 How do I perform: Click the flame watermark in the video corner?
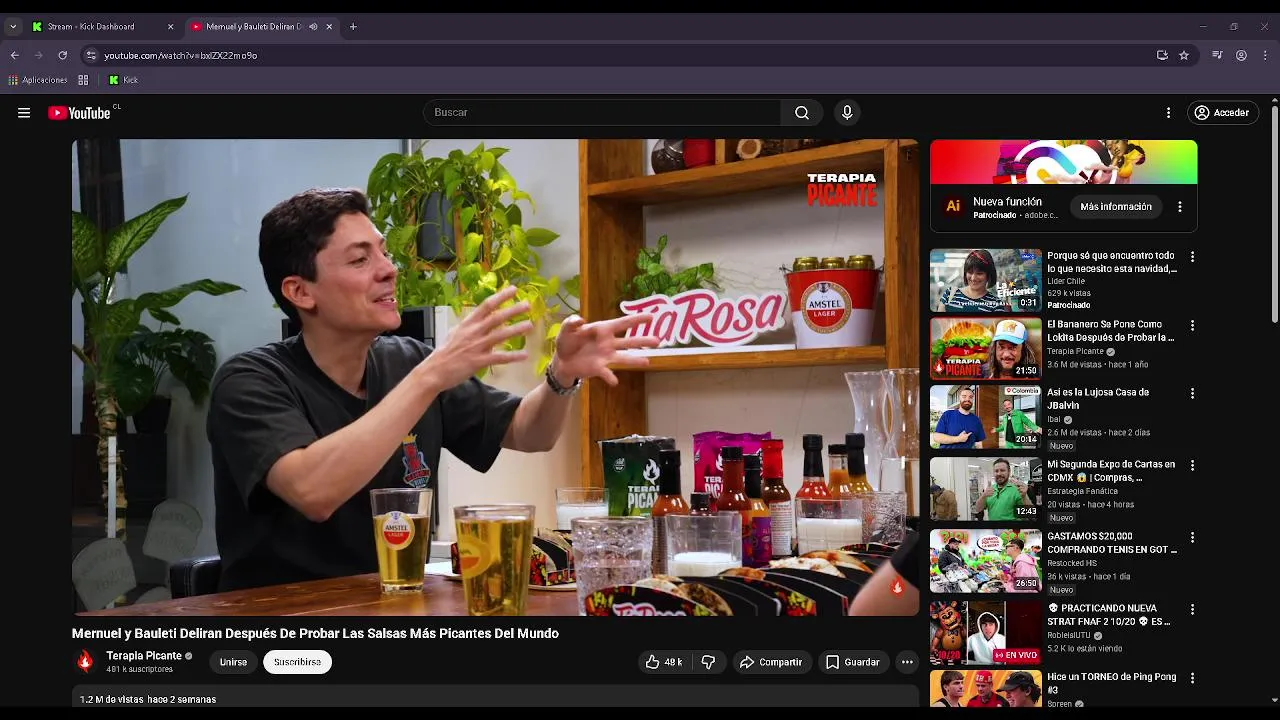pyautogui.click(x=897, y=587)
